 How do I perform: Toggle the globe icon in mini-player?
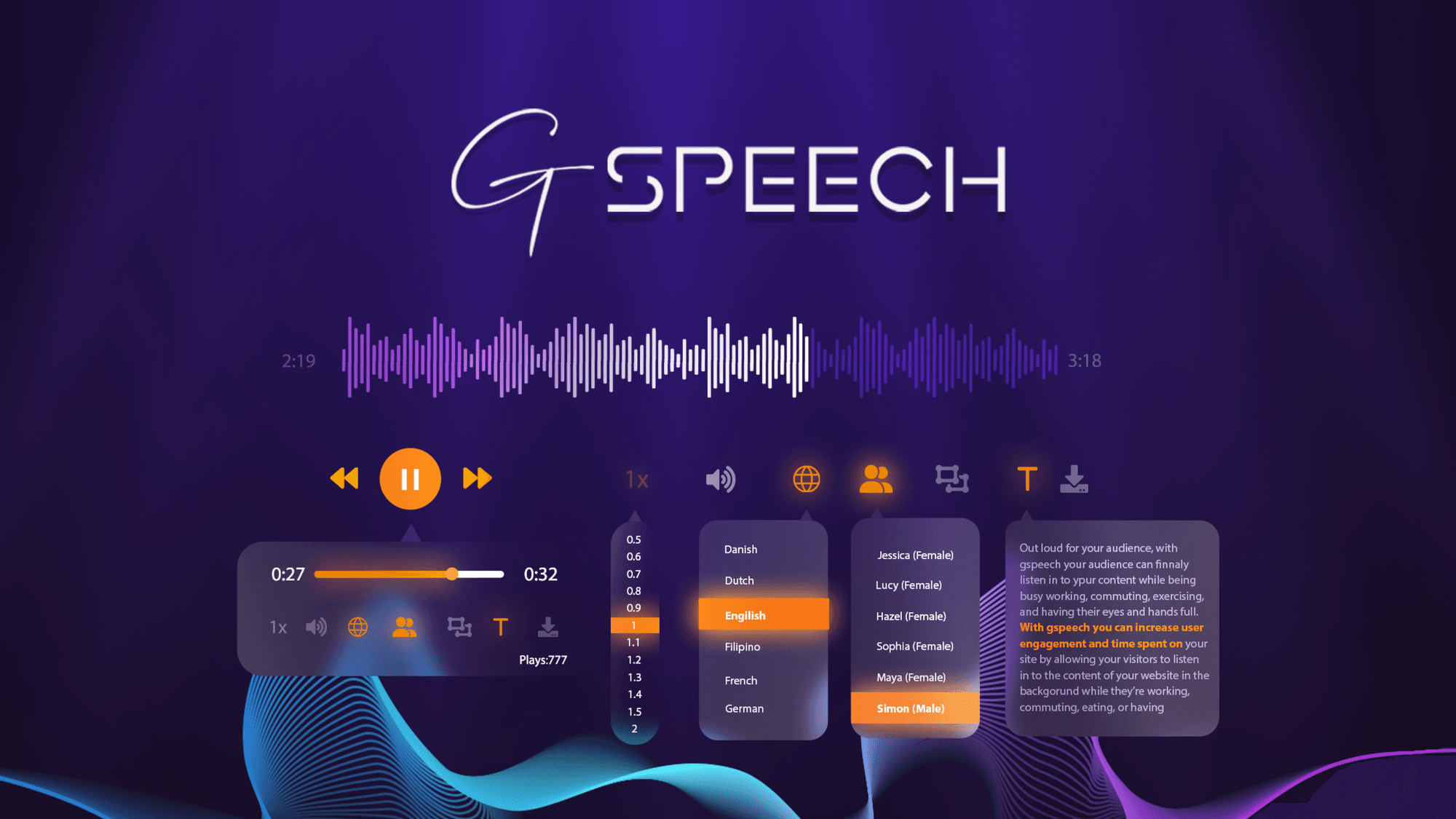pos(357,626)
